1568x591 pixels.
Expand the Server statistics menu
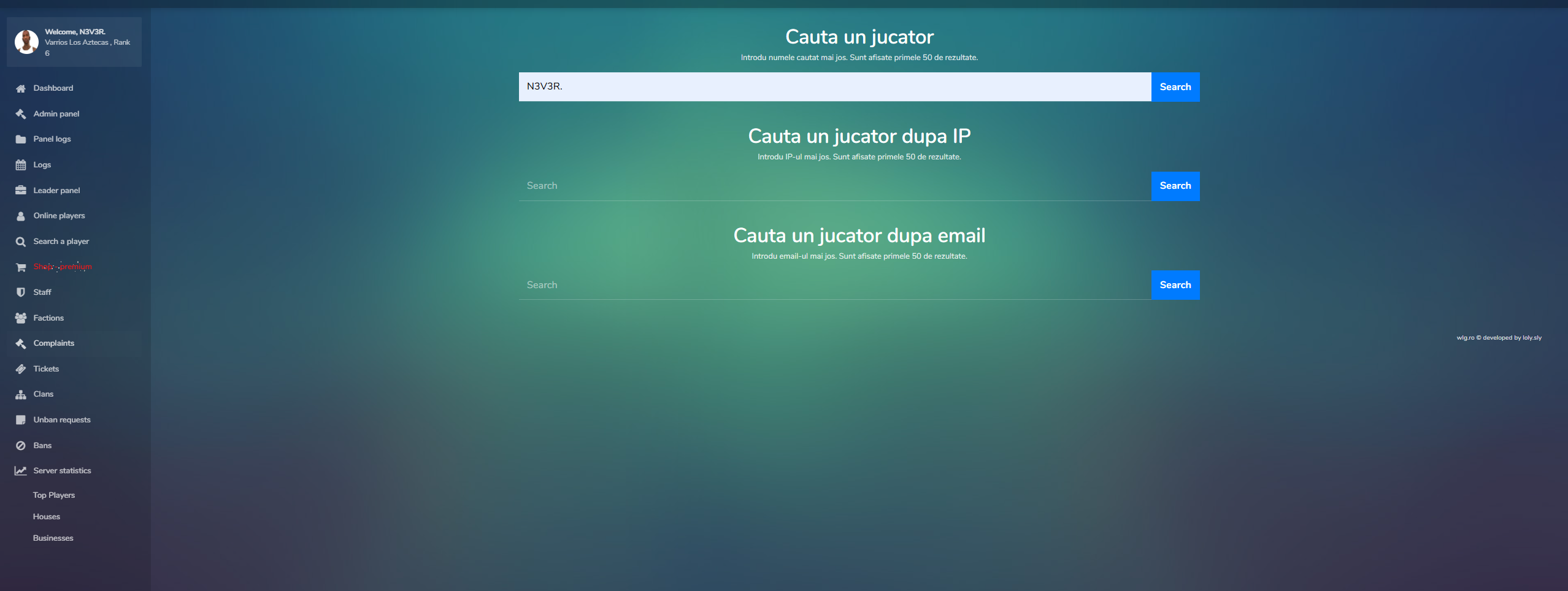[62, 471]
